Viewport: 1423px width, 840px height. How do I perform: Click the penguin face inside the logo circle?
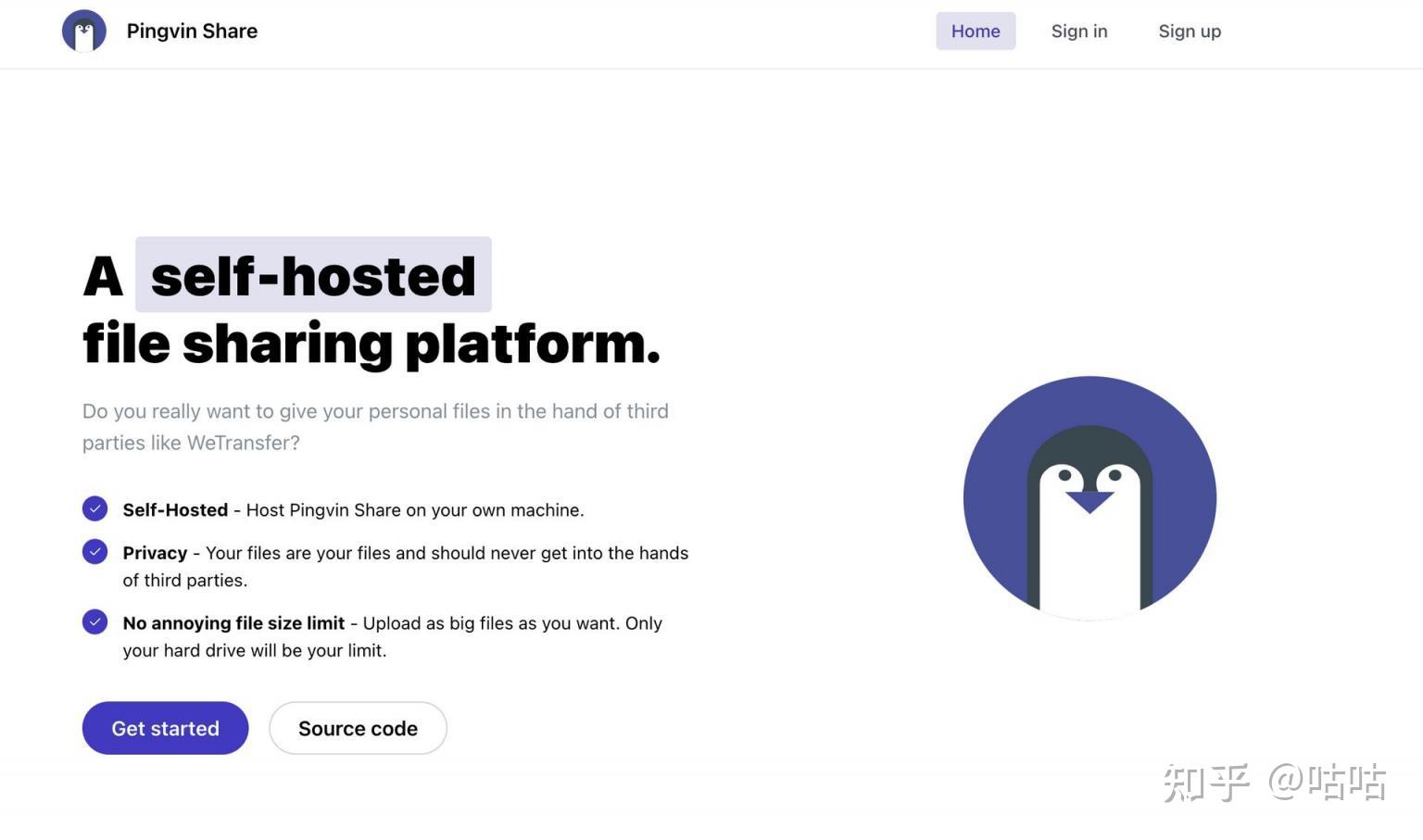(83, 30)
